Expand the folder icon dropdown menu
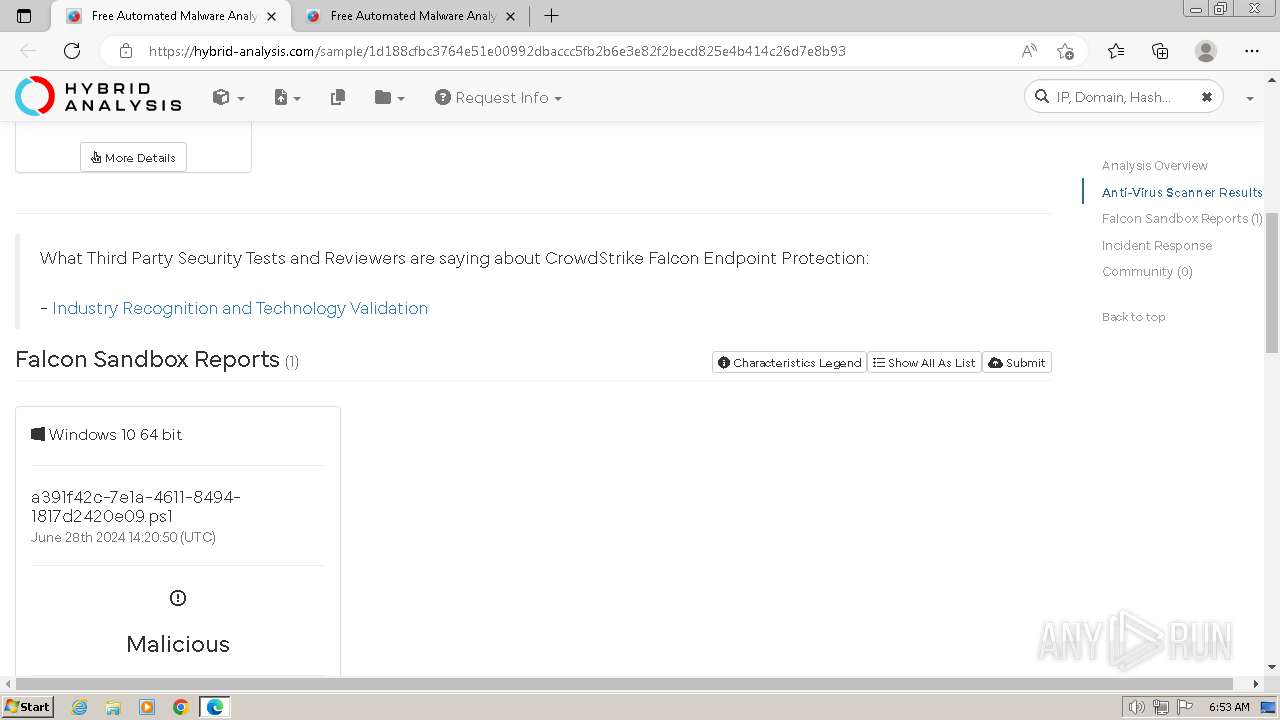This screenshot has width=1280, height=720. [389, 97]
